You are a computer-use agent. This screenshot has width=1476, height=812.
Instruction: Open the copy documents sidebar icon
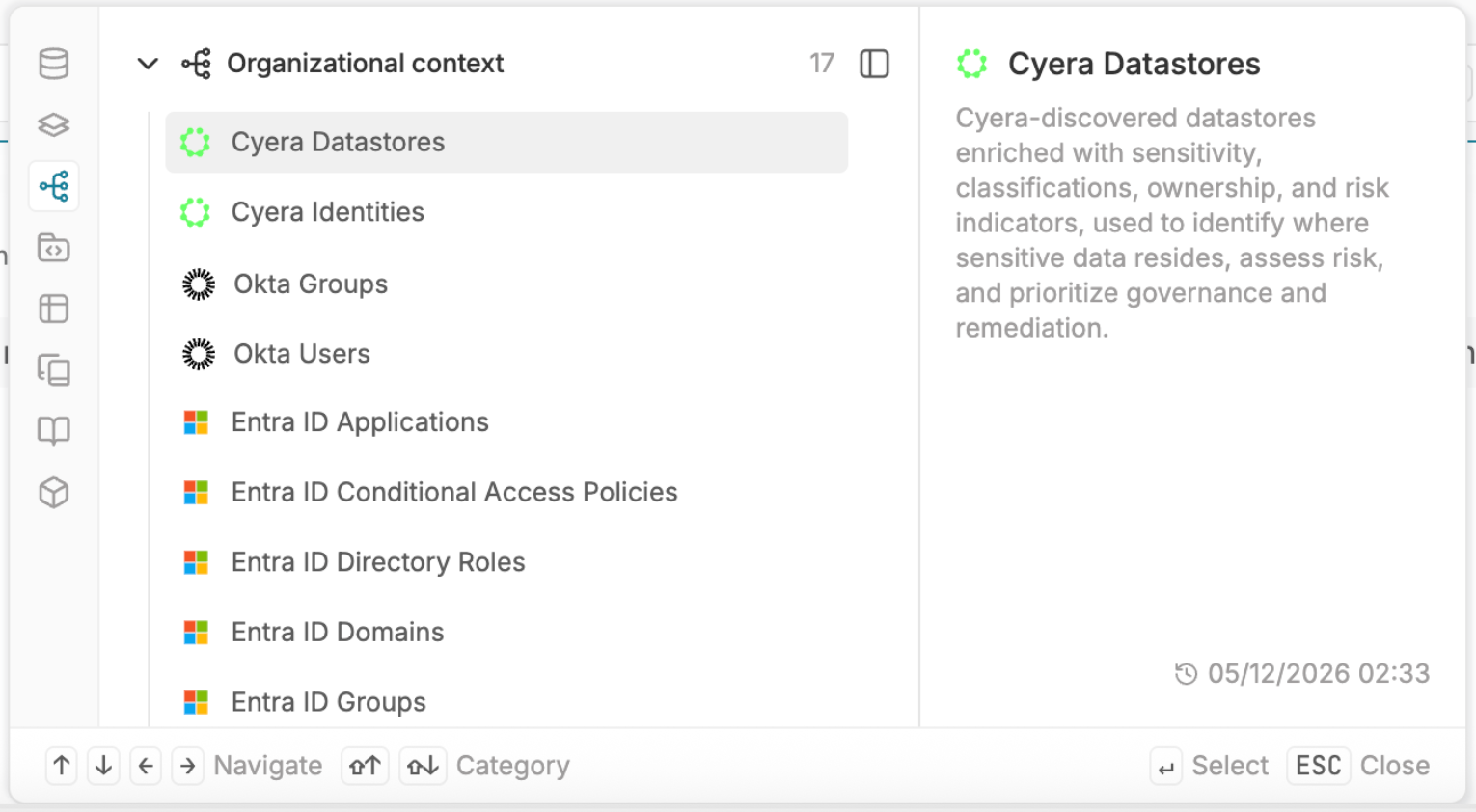coord(54,370)
